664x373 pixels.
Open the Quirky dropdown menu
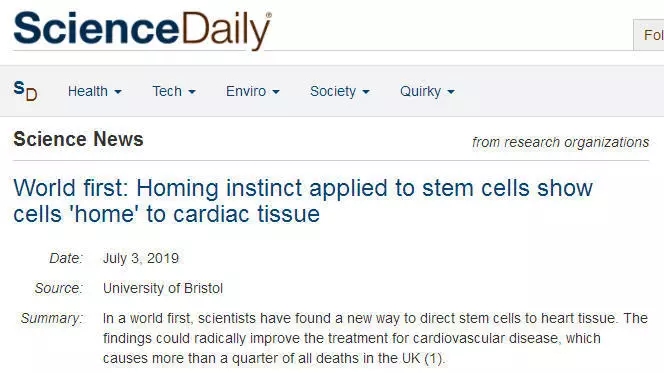pyautogui.click(x=427, y=91)
